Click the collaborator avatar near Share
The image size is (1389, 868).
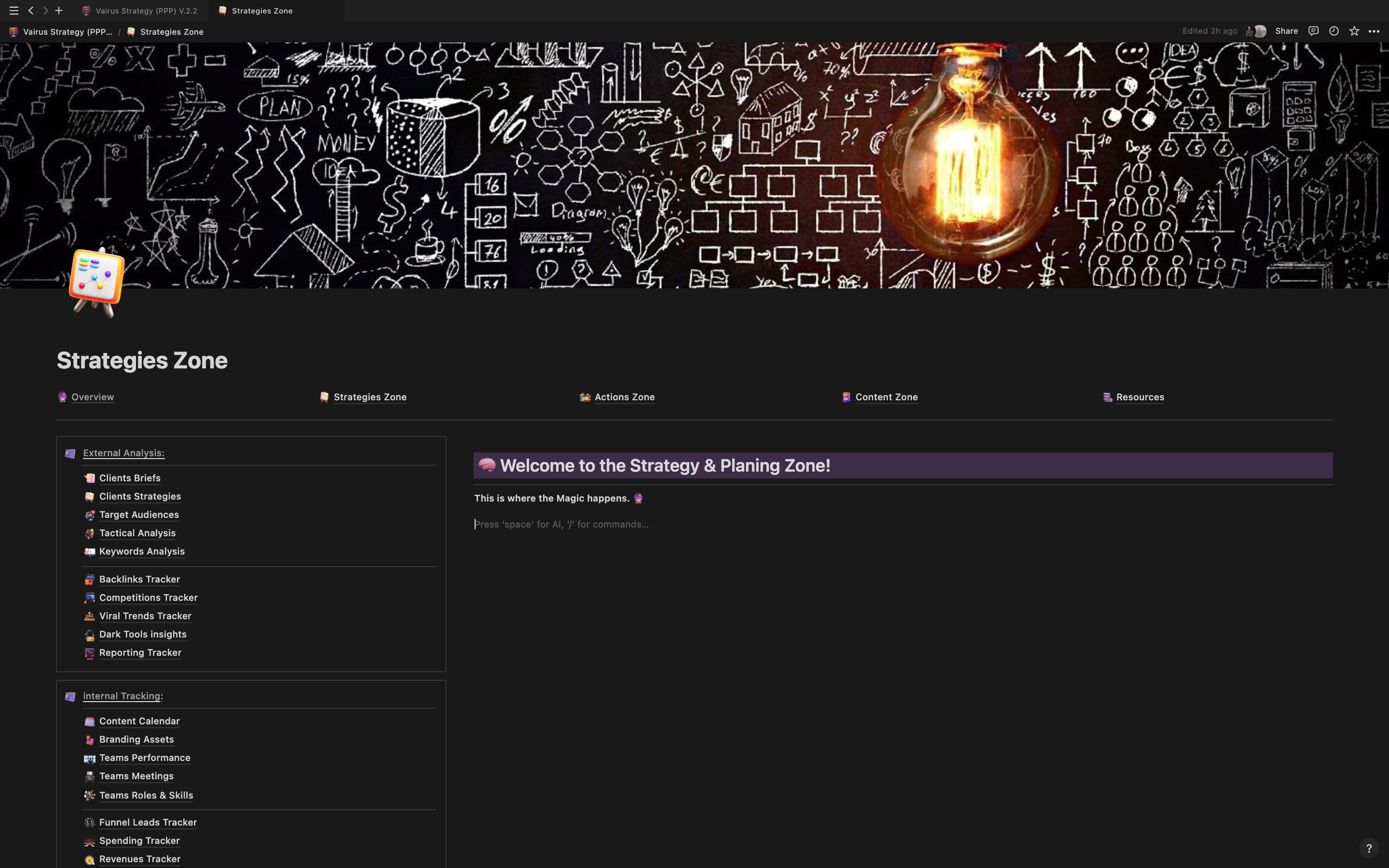(1256, 31)
